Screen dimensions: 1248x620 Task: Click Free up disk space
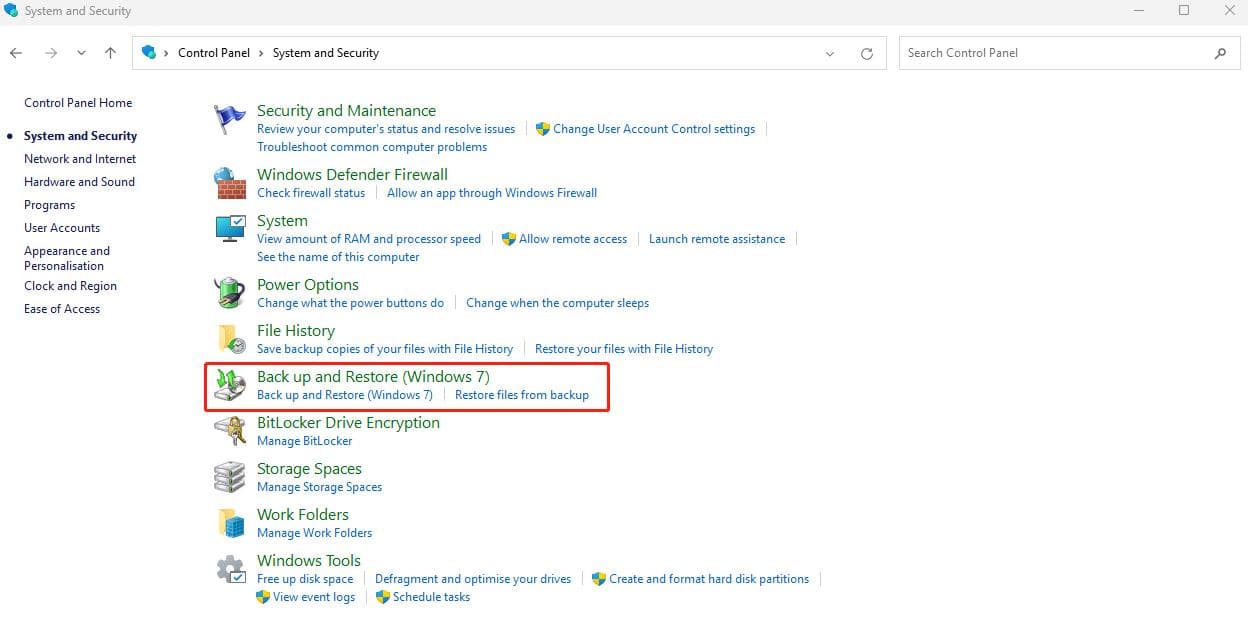305,579
